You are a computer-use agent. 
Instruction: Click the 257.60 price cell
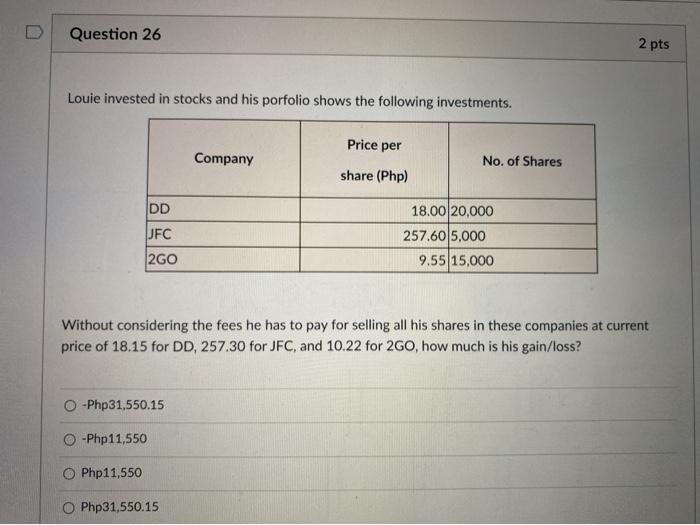tap(374, 236)
